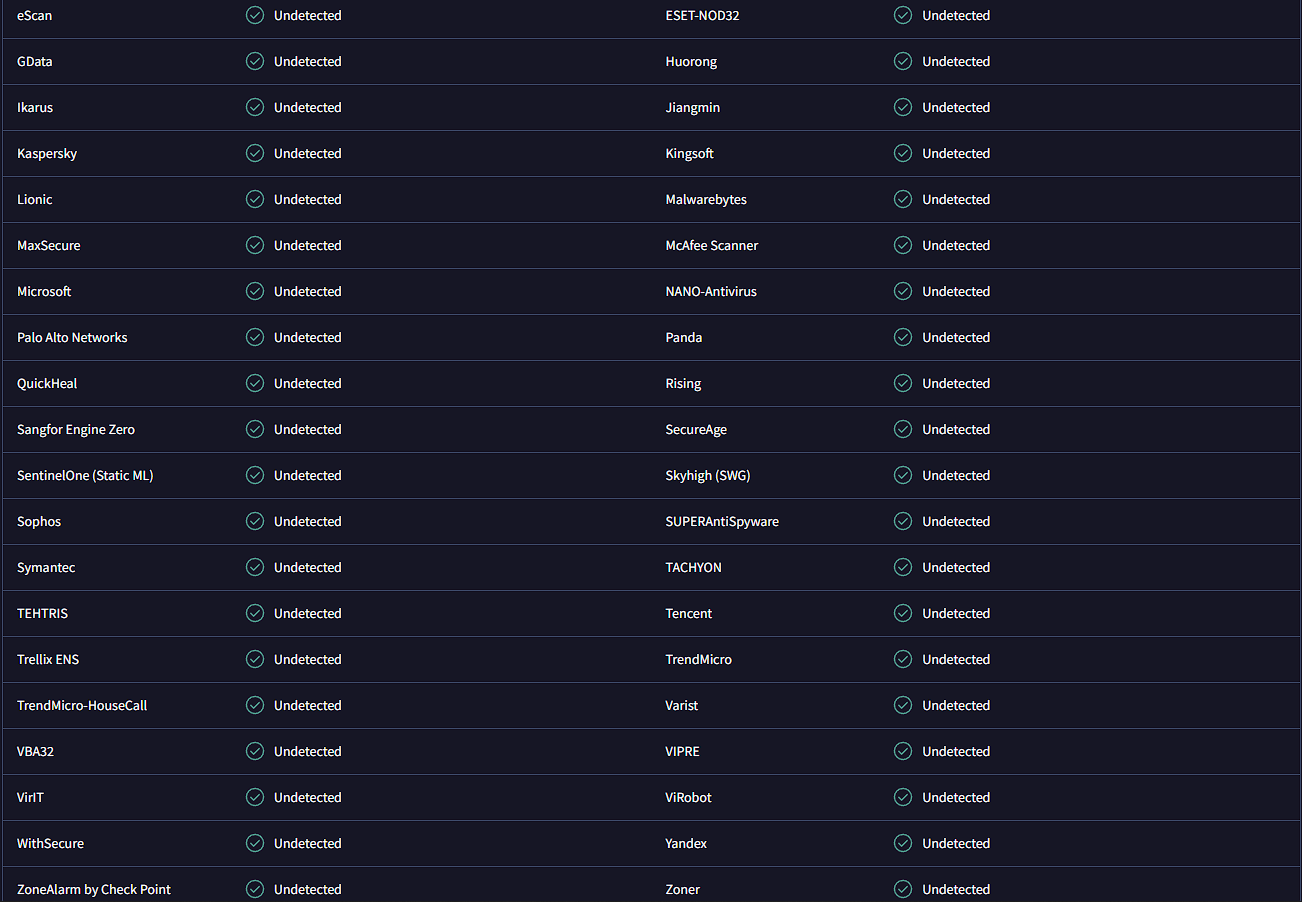Click Undetected text in the Symantec row

(308, 567)
